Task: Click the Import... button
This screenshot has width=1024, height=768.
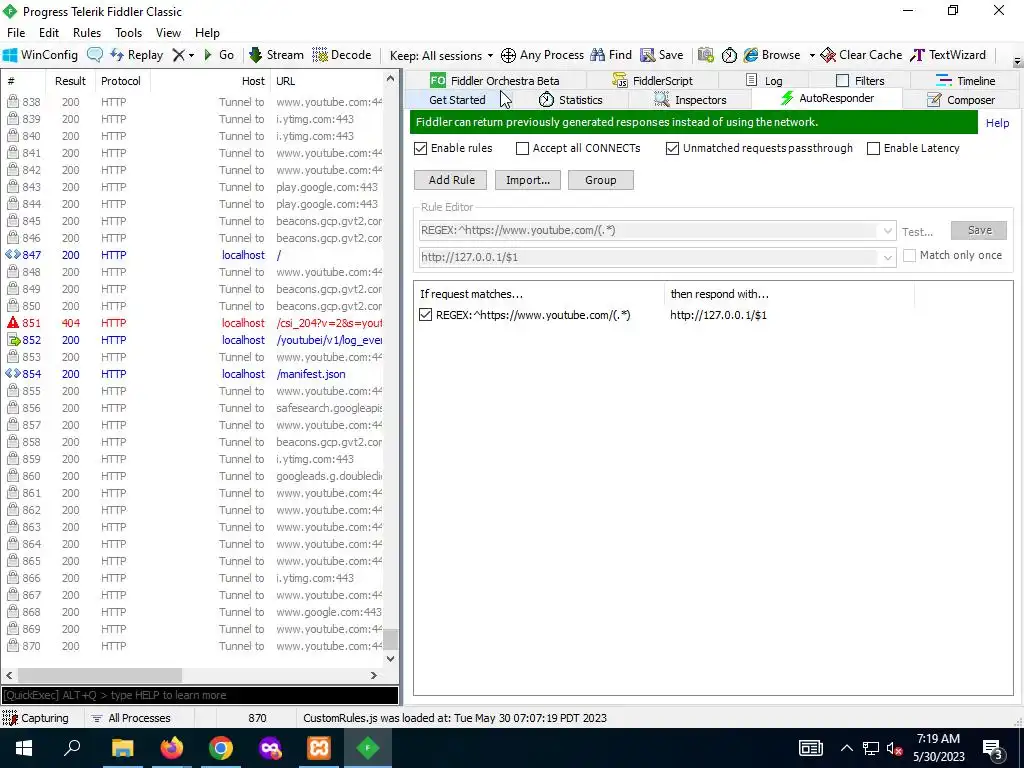Action: click(x=528, y=180)
